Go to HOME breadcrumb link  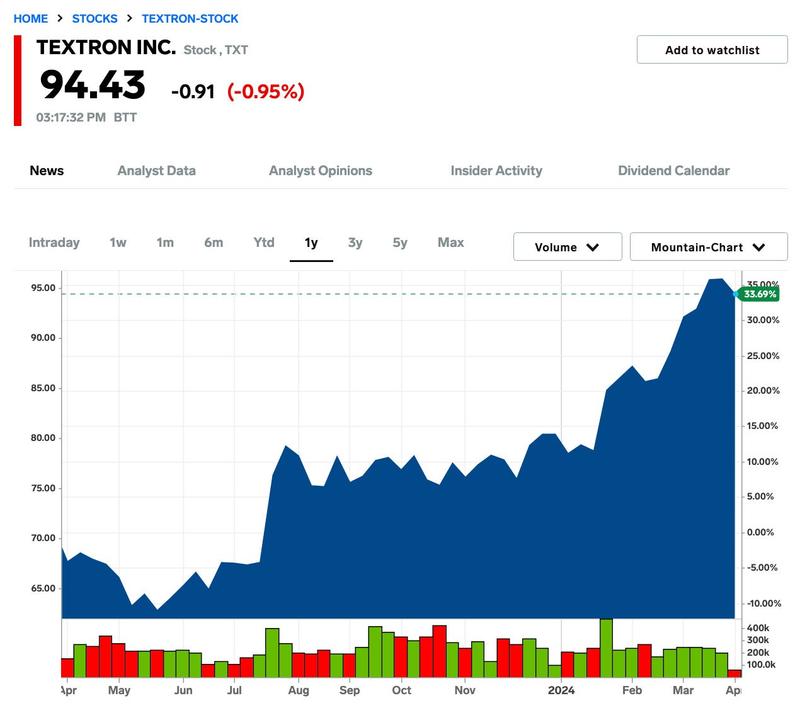tap(31, 19)
